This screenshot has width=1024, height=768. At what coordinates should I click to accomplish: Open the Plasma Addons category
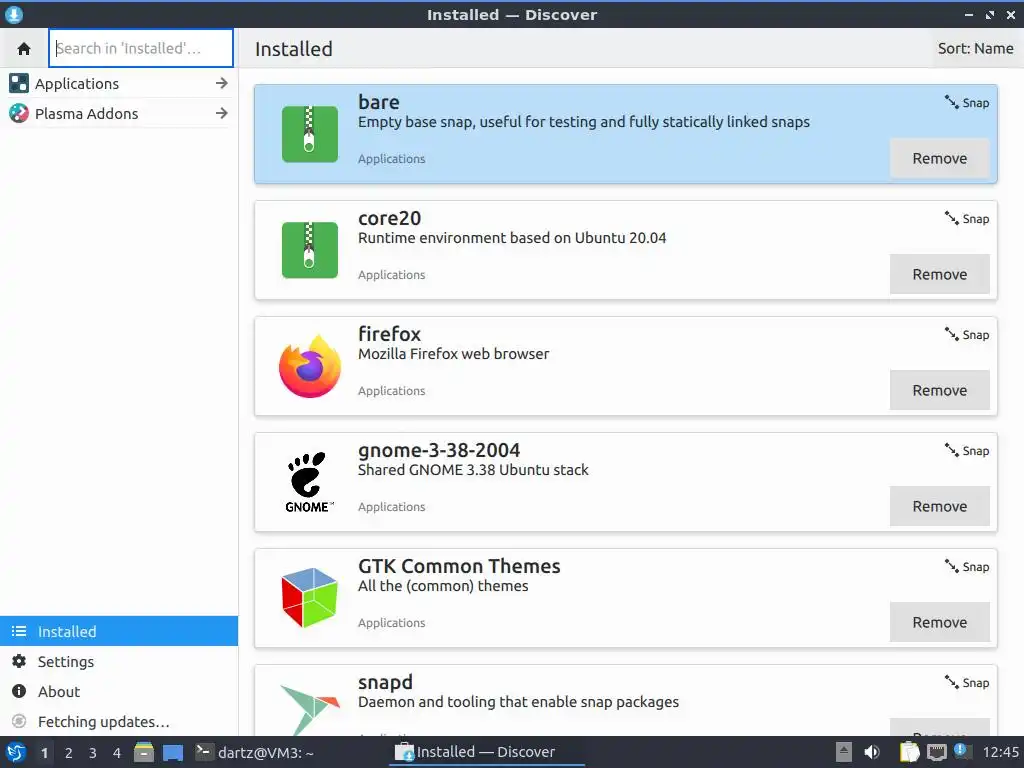pyautogui.click(x=119, y=114)
